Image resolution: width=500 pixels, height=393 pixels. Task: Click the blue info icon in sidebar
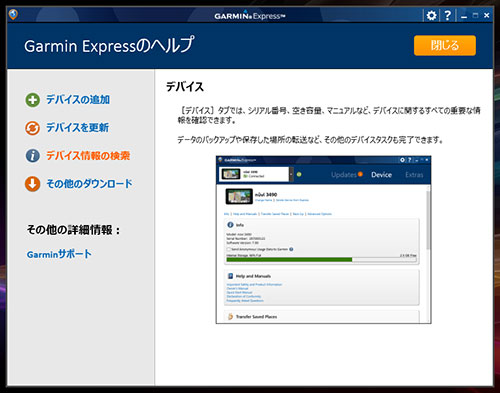tap(32, 156)
